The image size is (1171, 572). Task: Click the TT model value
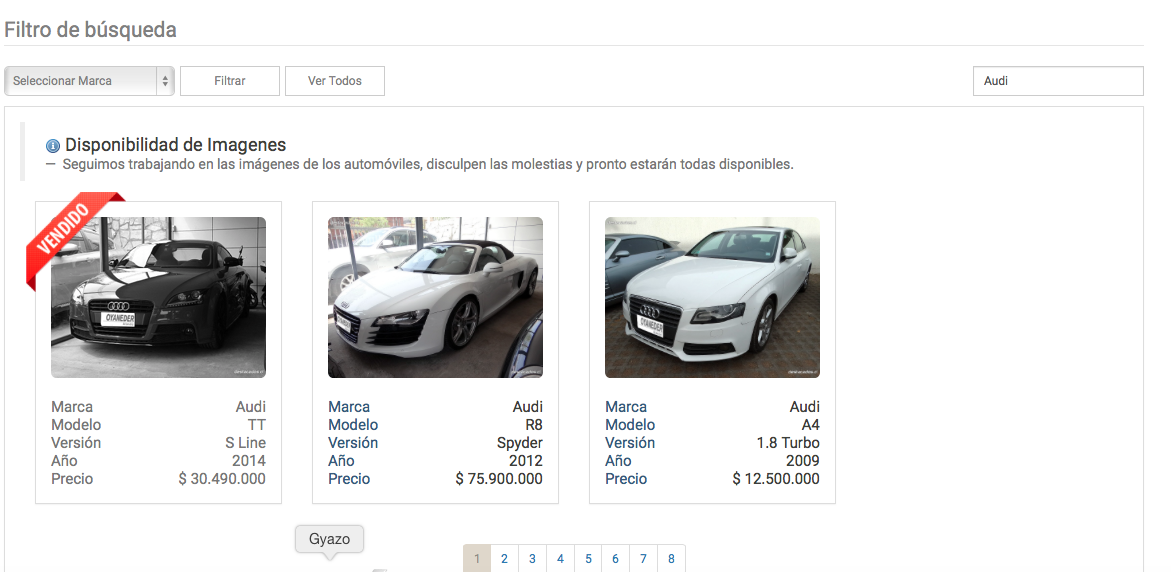click(256, 425)
